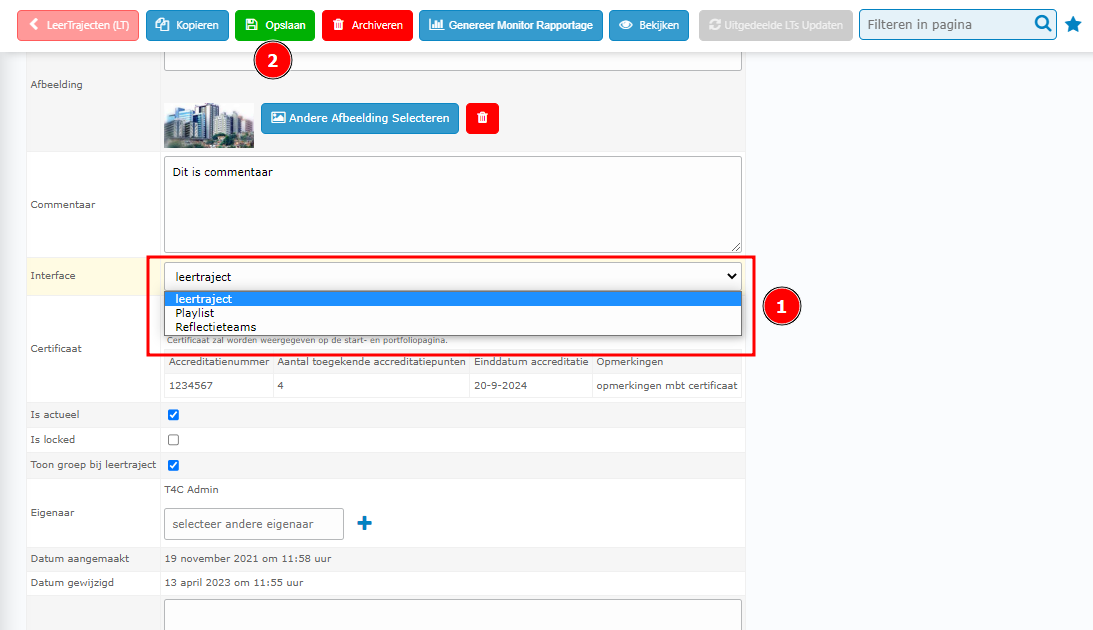Click the red trash icon beside the image

coord(482,118)
